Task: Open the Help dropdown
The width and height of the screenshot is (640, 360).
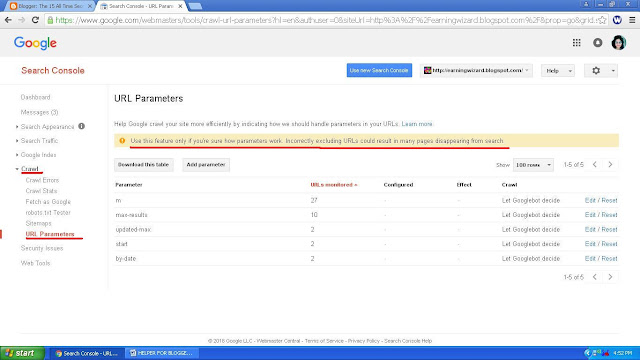Action: tap(558, 71)
